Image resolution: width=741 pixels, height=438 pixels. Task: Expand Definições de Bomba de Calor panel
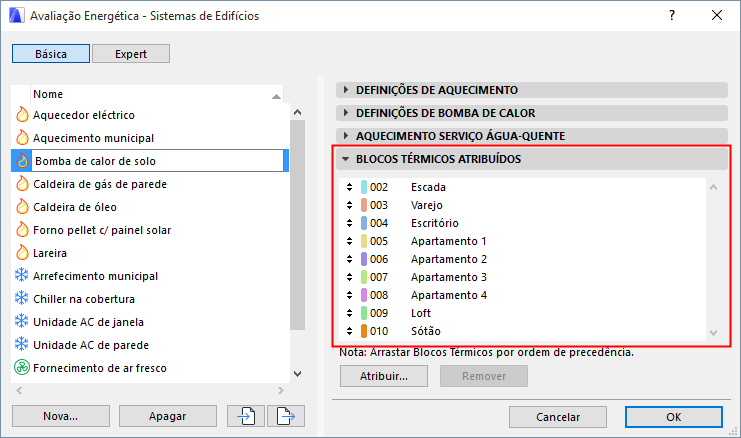[x=346, y=113]
